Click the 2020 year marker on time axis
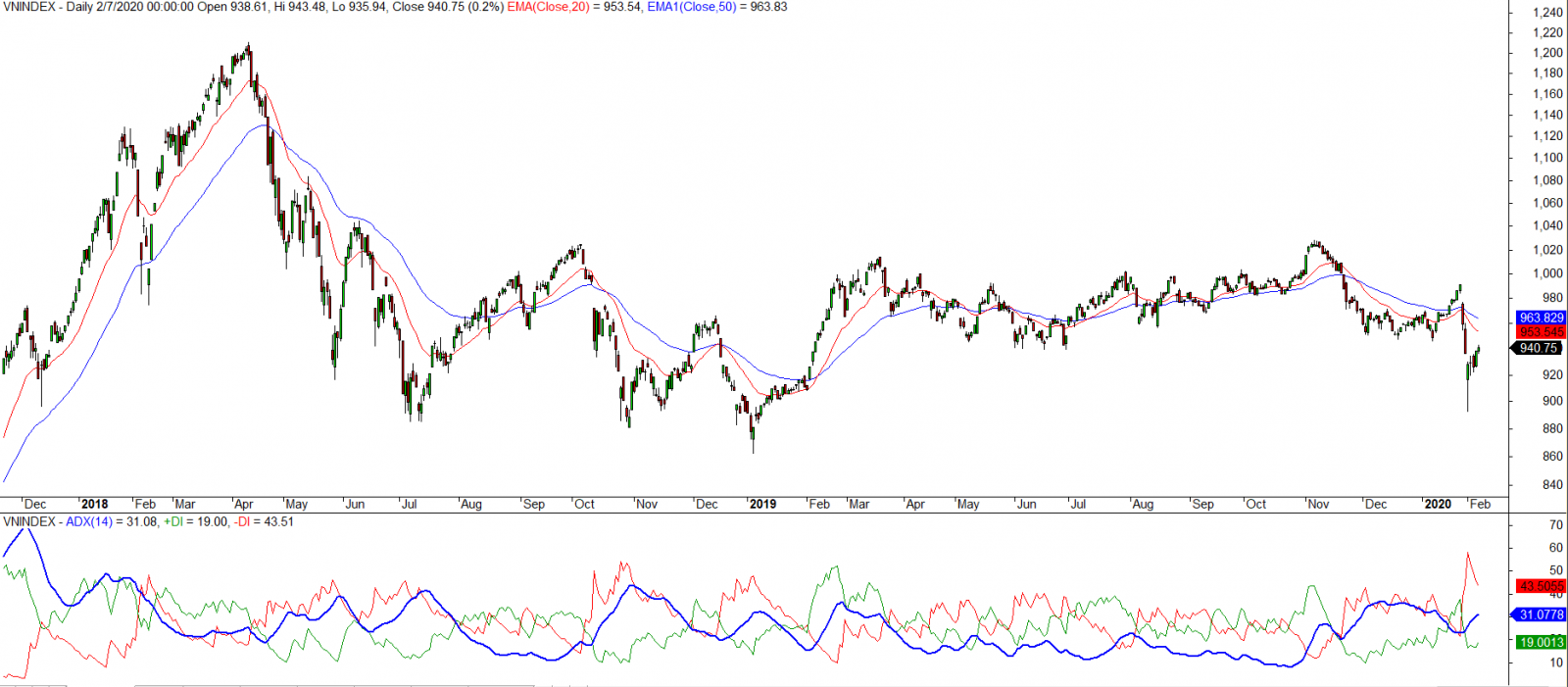 click(1437, 504)
